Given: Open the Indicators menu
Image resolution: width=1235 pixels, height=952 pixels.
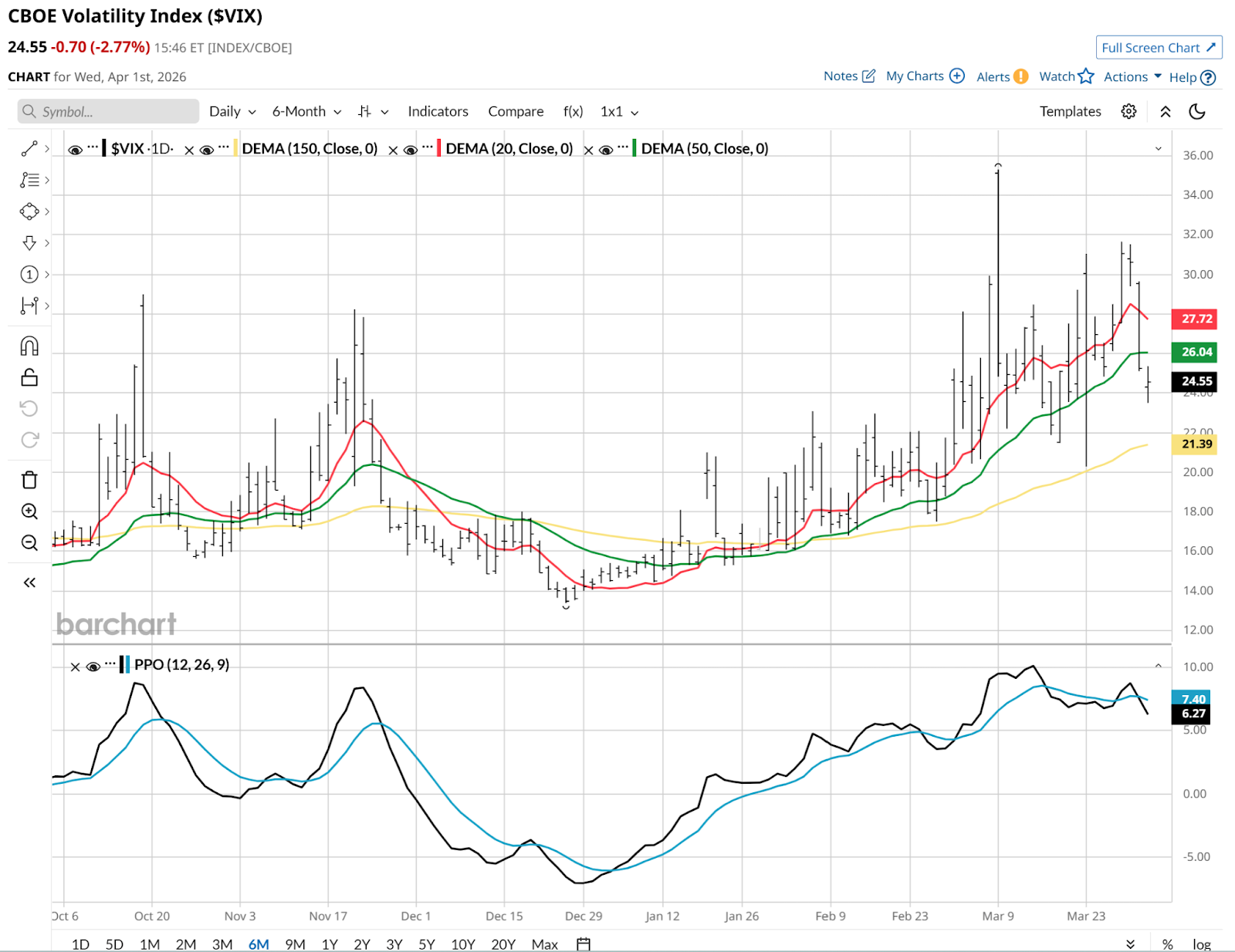Looking at the screenshot, I should pos(438,112).
